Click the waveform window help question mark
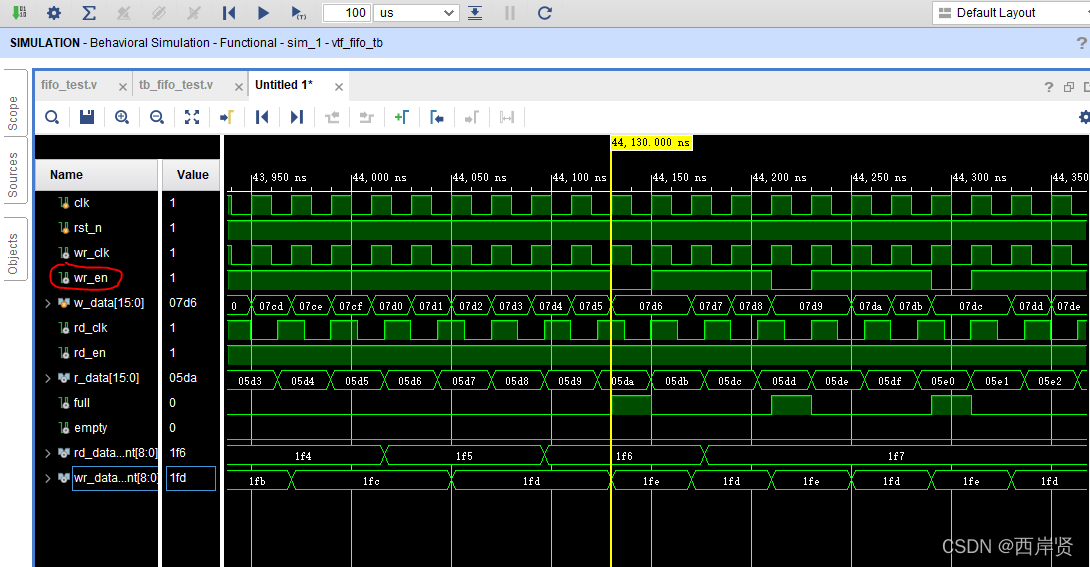The image size is (1090, 567). click(1048, 87)
